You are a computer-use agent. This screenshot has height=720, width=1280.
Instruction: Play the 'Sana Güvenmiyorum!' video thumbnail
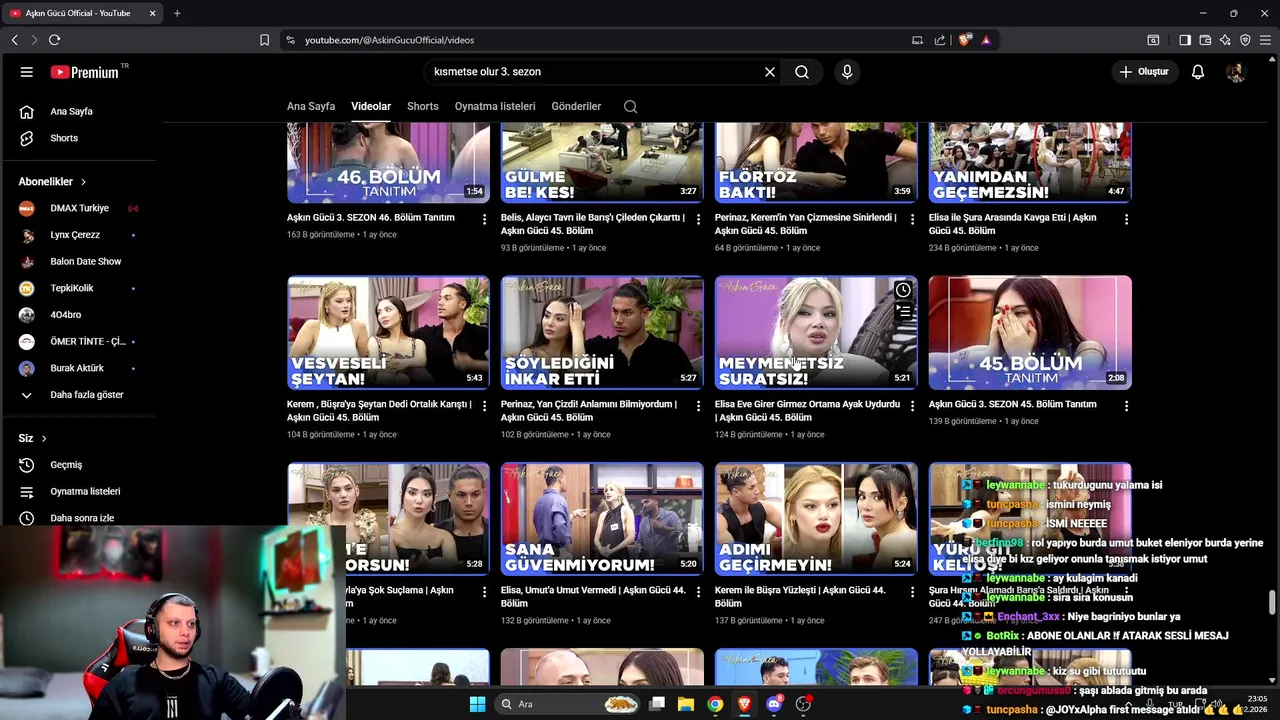coord(602,518)
